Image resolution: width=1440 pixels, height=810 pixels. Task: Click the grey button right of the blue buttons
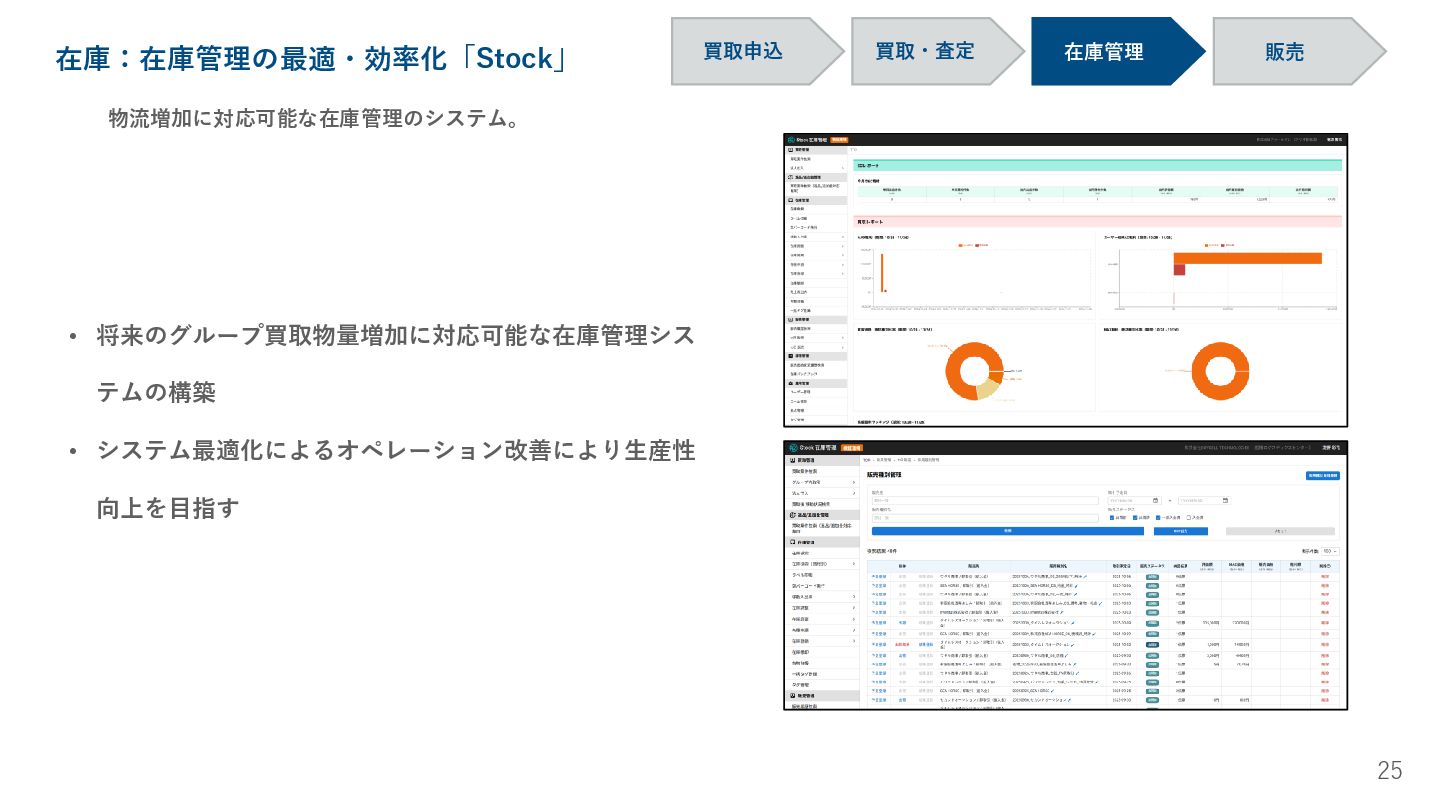click(x=1280, y=531)
